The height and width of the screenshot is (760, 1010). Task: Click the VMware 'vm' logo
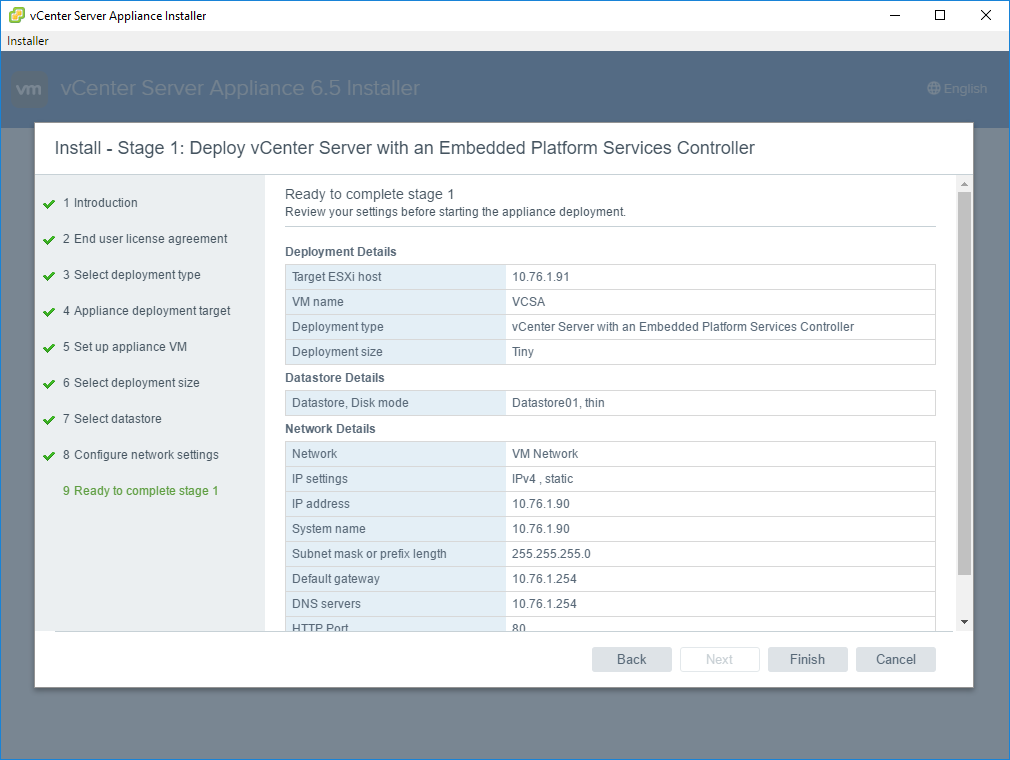tap(30, 89)
